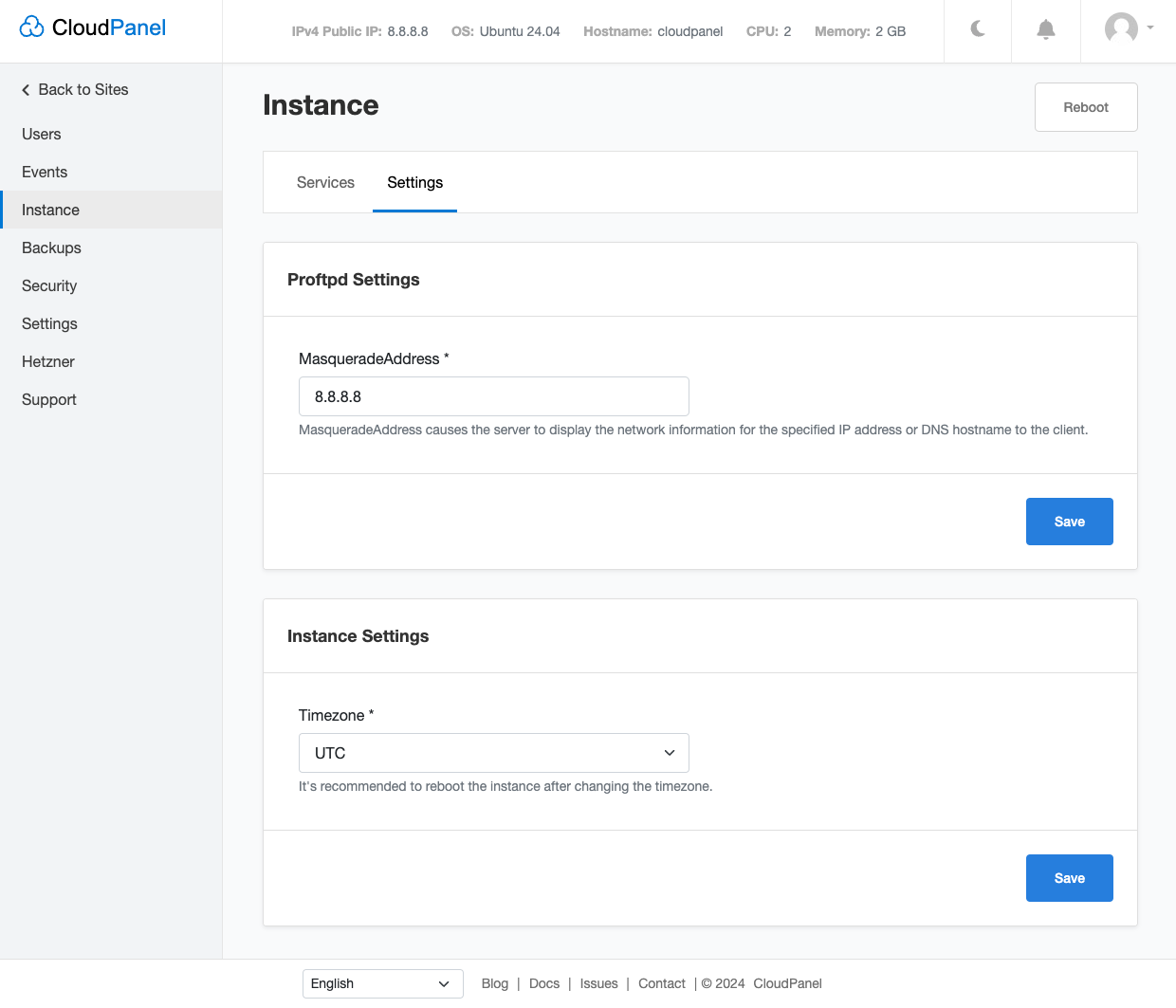The image size is (1176, 1008).
Task: Open Hetzner in the sidebar
Action: point(48,361)
